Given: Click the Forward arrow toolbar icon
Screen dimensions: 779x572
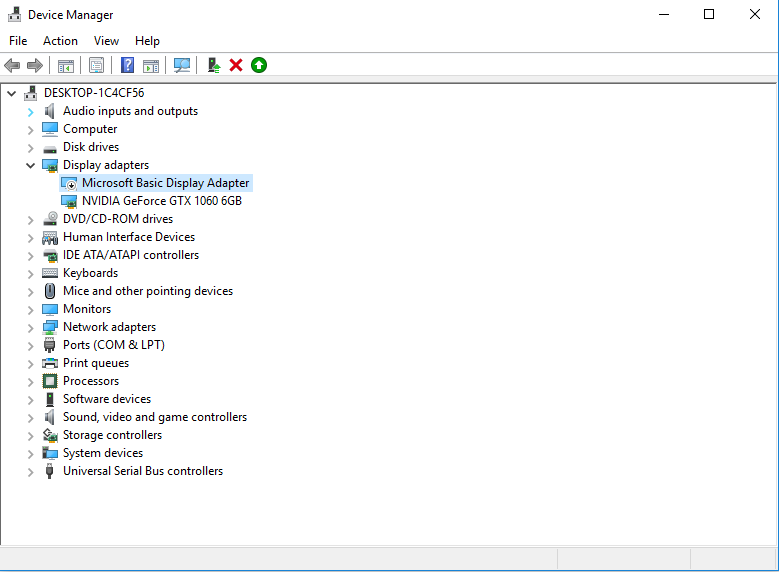Looking at the screenshot, I should (34, 65).
